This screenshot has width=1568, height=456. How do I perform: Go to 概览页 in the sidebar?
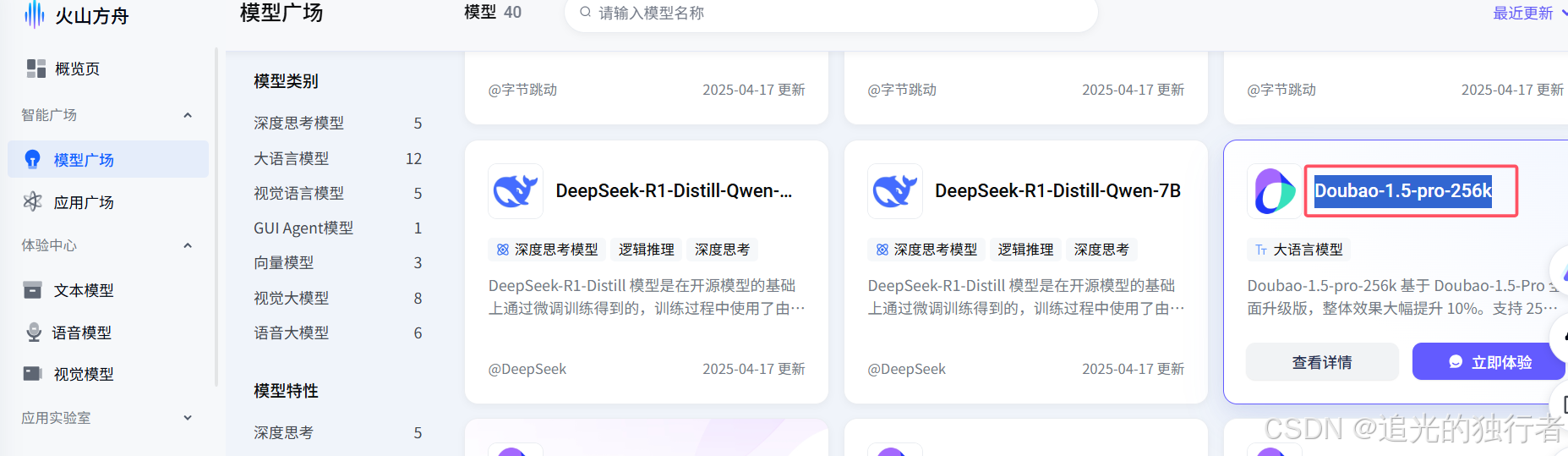click(108, 69)
